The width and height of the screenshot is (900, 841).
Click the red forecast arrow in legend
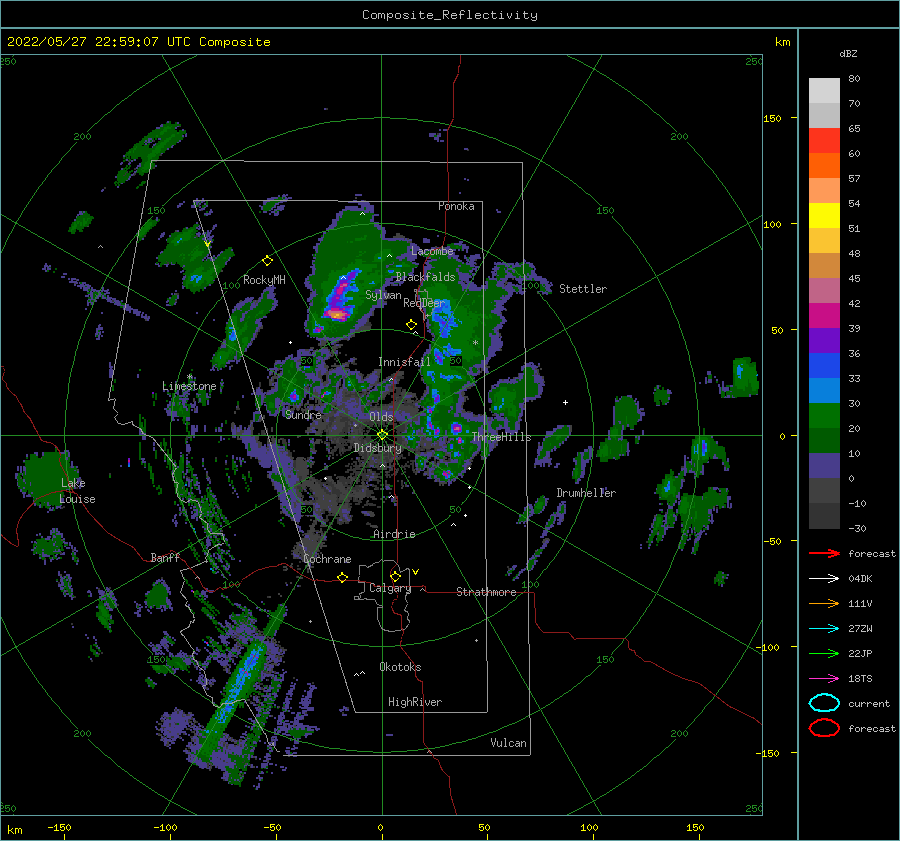coord(824,553)
